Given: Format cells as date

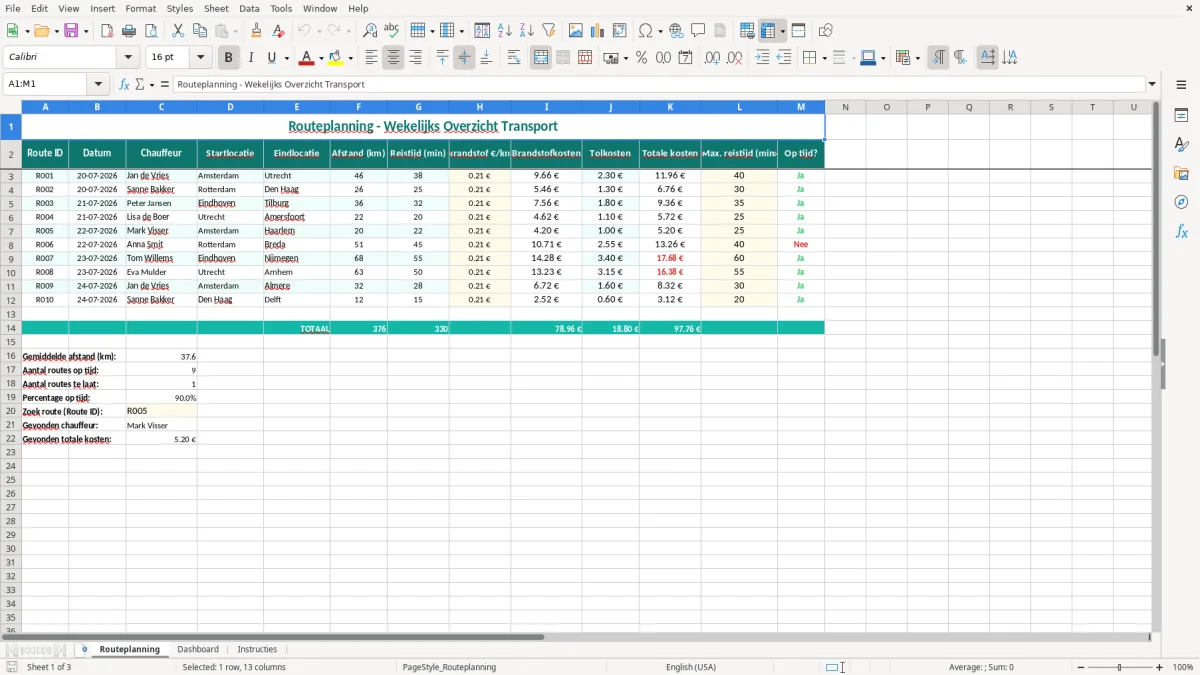Looking at the screenshot, I should coord(686,58).
